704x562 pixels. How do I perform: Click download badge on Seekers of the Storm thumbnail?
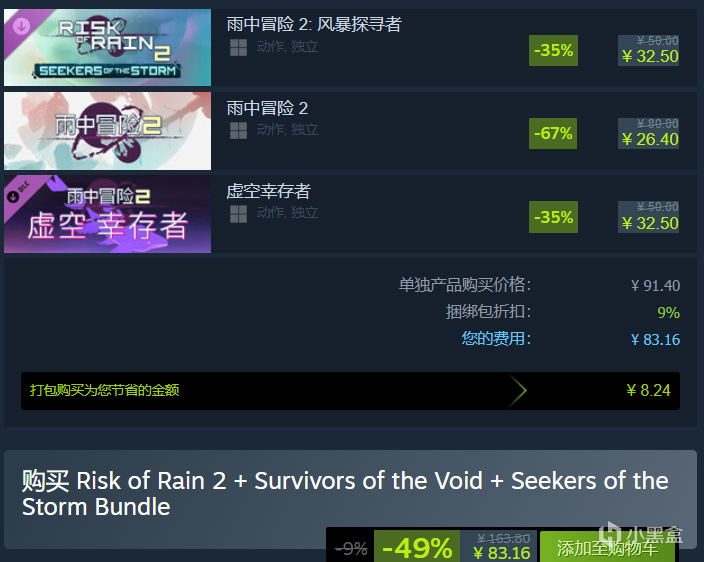(21, 26)
